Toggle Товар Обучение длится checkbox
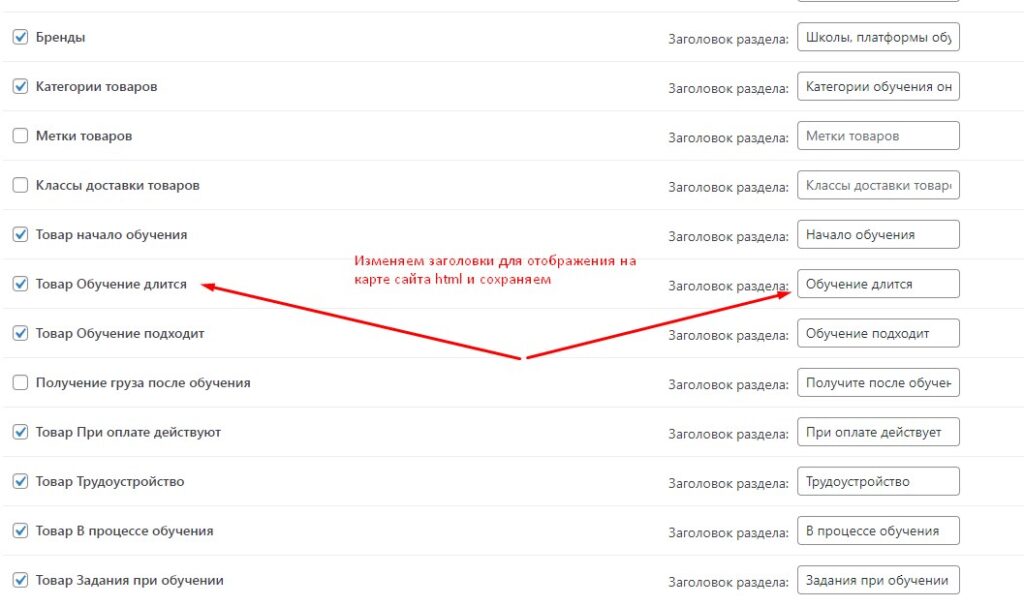Screen dimensions: 1024x606 pos(20,284)
